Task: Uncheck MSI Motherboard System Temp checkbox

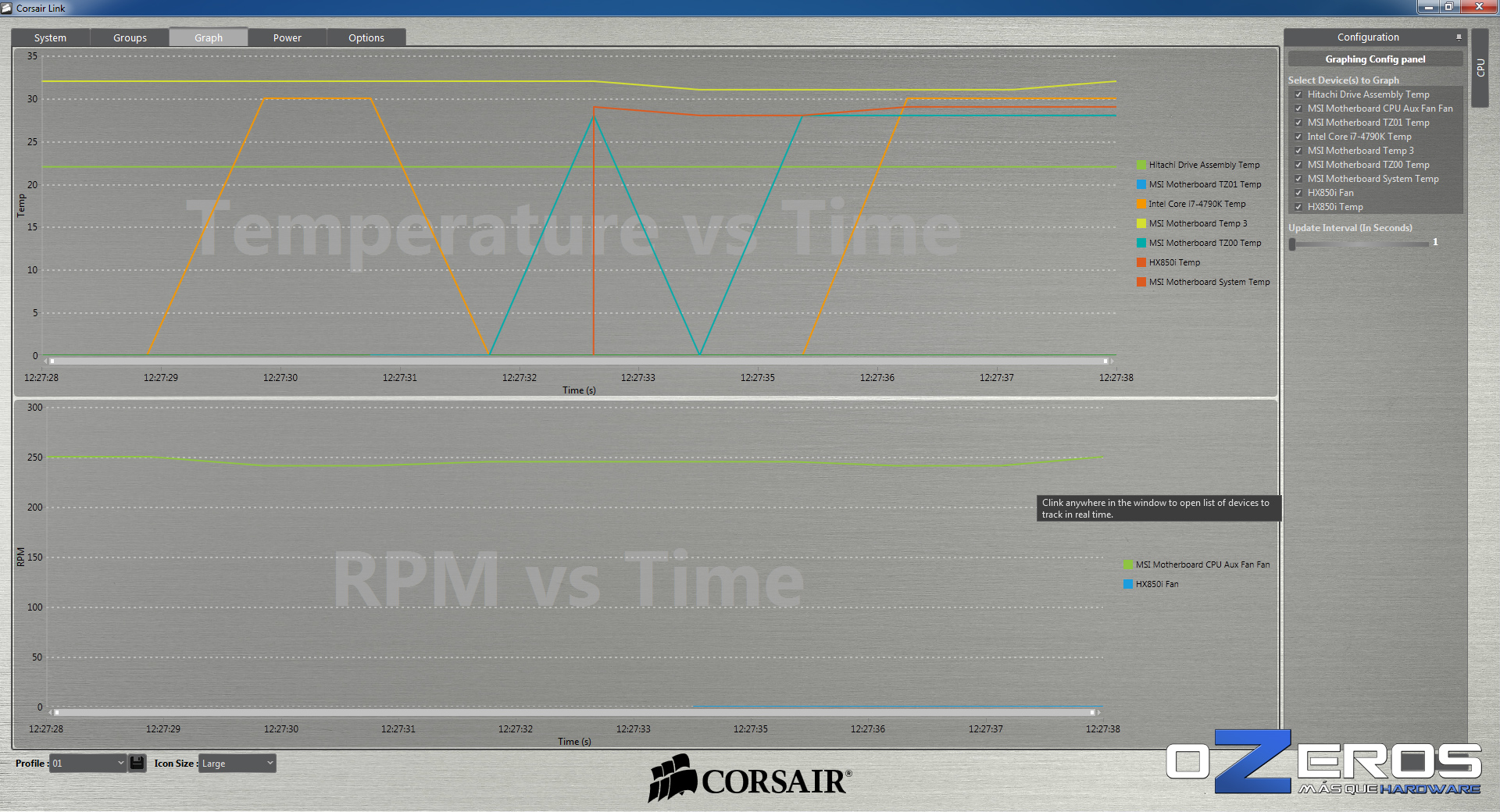Action: pyautogui.click(x=1298, y=179)
